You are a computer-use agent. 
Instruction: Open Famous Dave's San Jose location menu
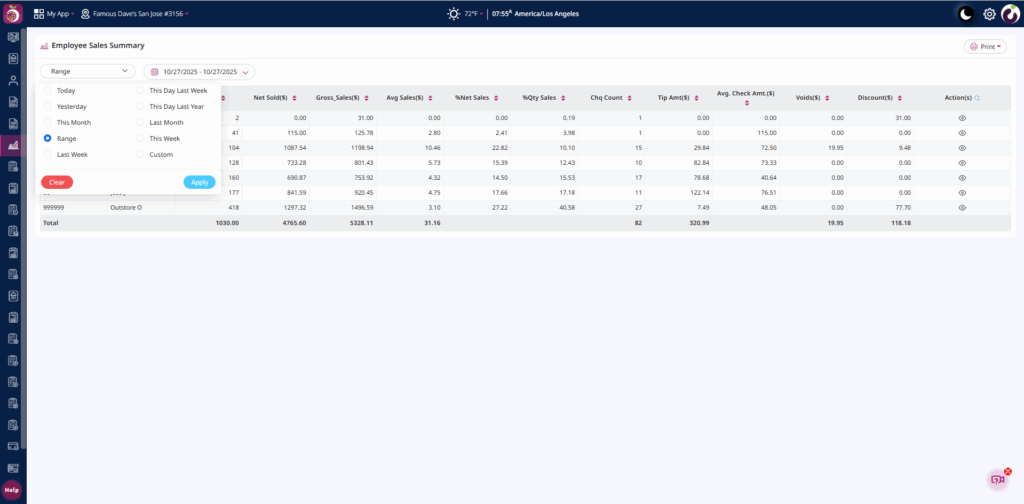click(x=134, y=14)
